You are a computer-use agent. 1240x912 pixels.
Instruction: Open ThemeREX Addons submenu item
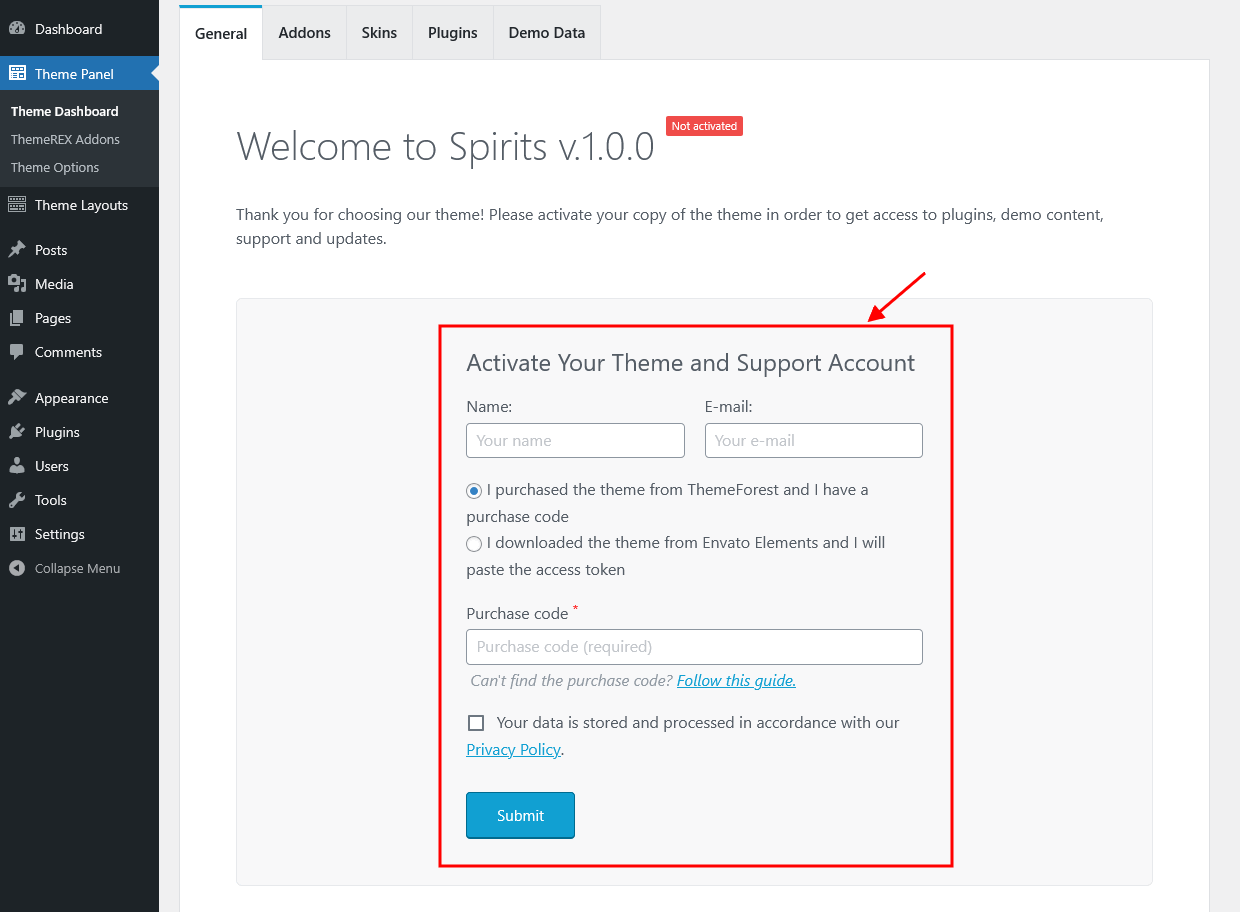65,139
